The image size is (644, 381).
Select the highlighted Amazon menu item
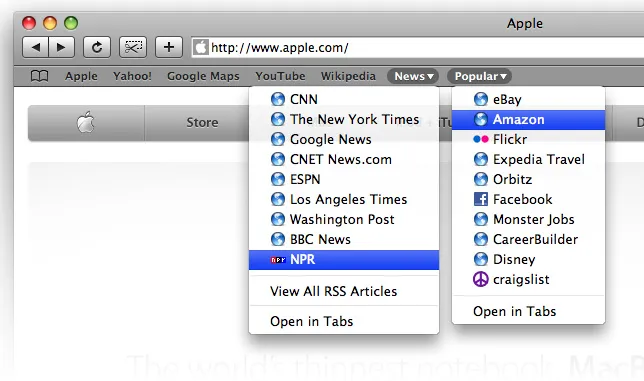pos(528,120)
